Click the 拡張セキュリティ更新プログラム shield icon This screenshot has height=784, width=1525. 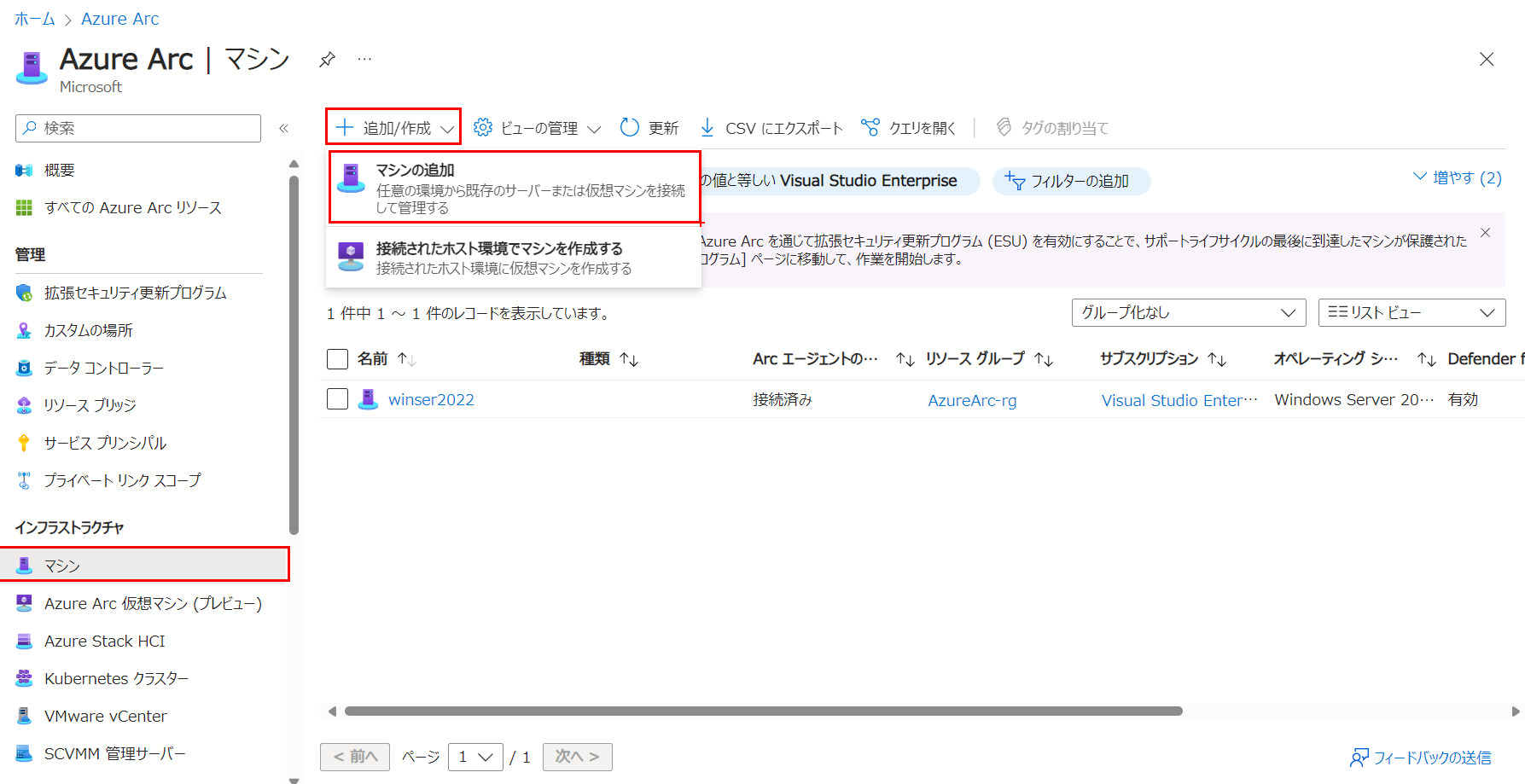24,293
